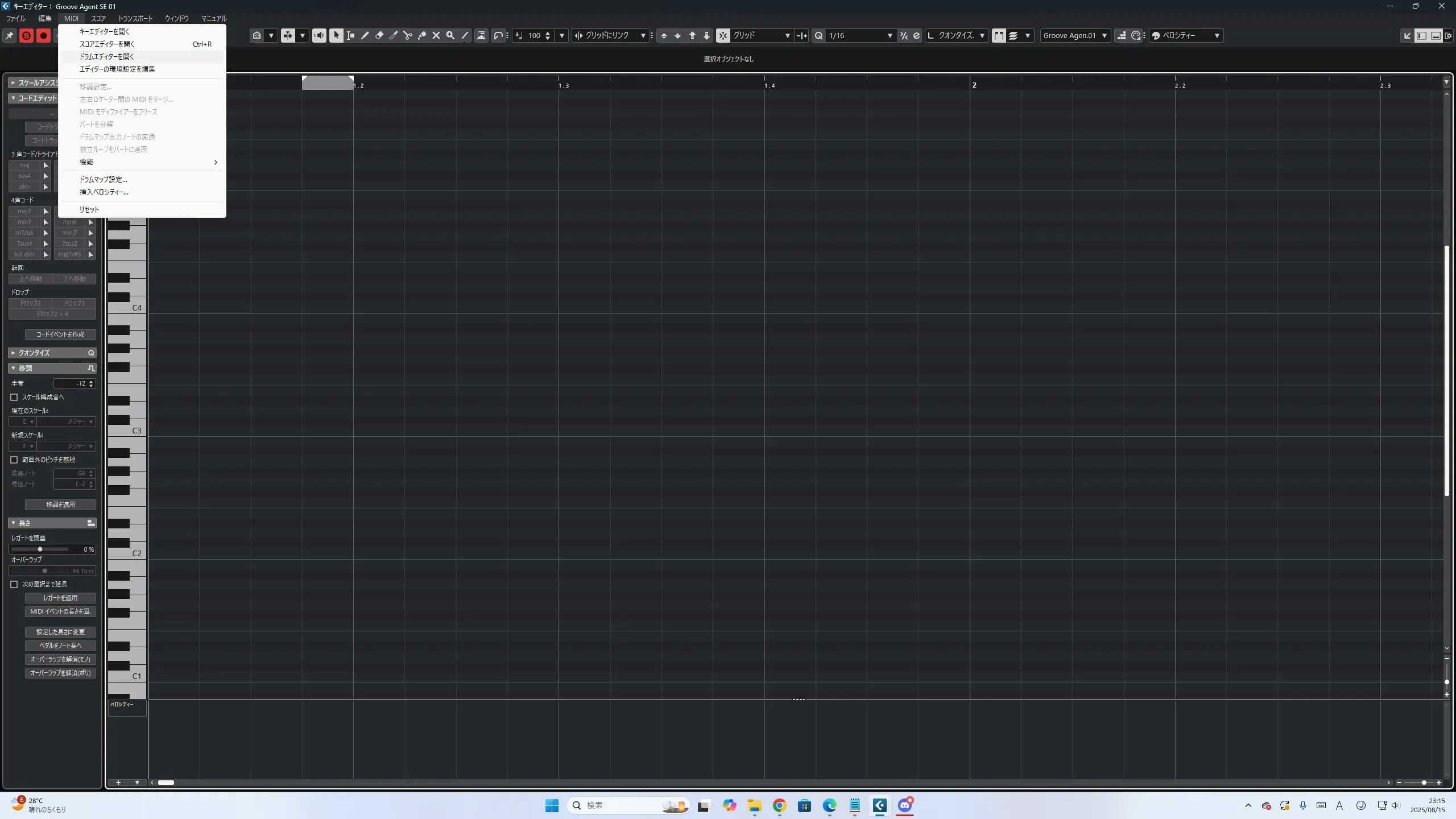Expand the クオンタイズ section

13,353
